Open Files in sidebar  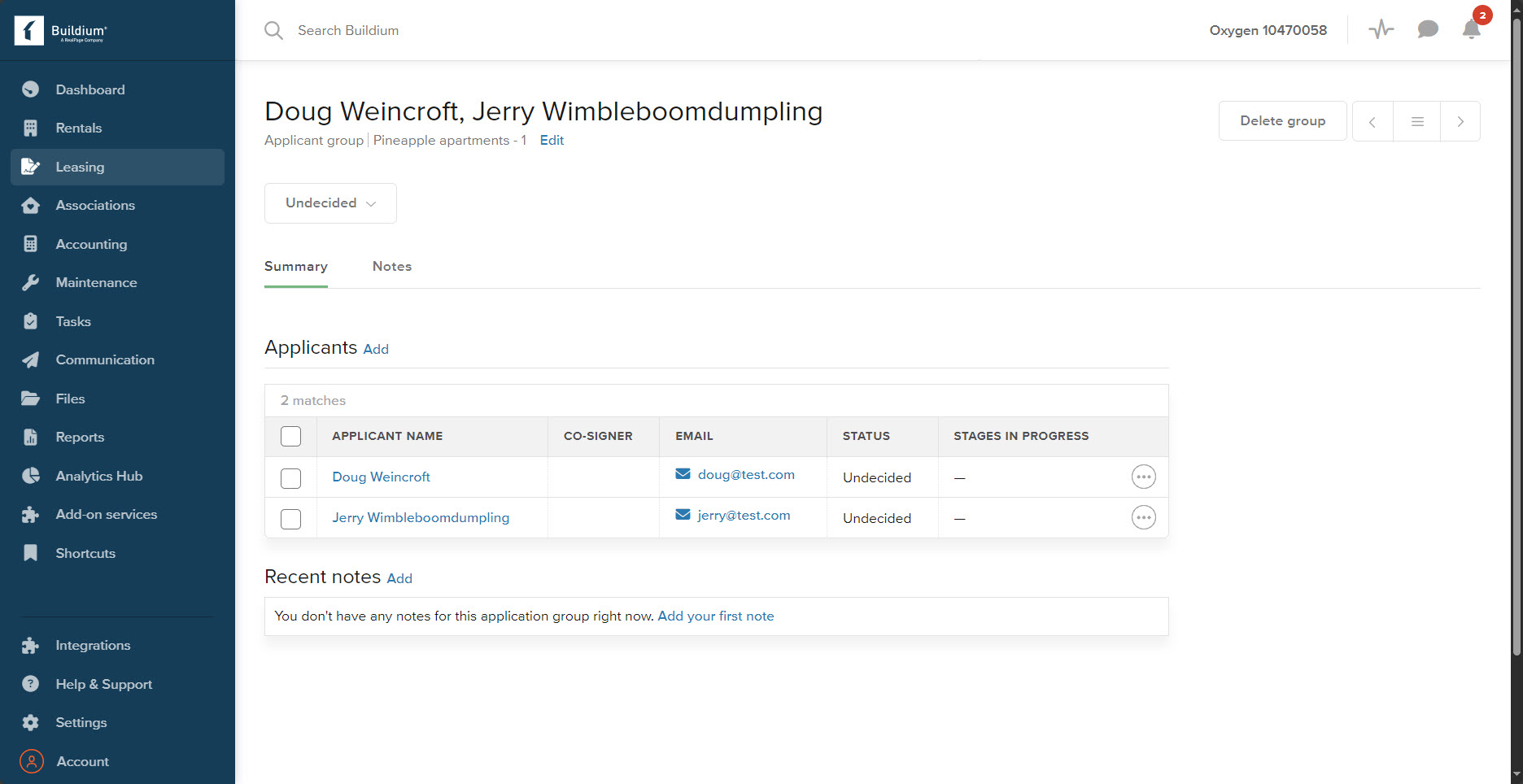117,399
